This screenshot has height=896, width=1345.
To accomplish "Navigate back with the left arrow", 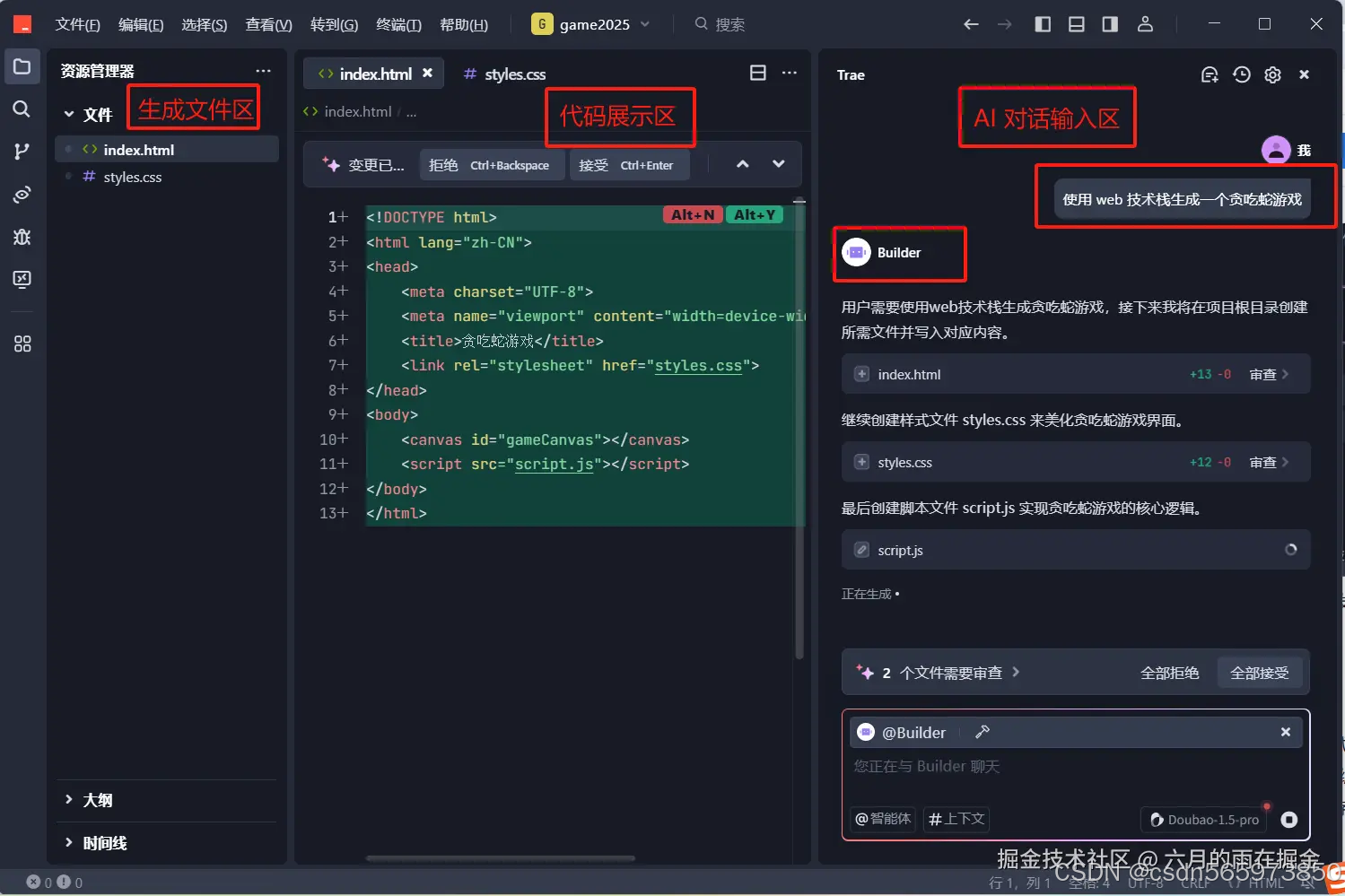I will [x=971, y=24].
